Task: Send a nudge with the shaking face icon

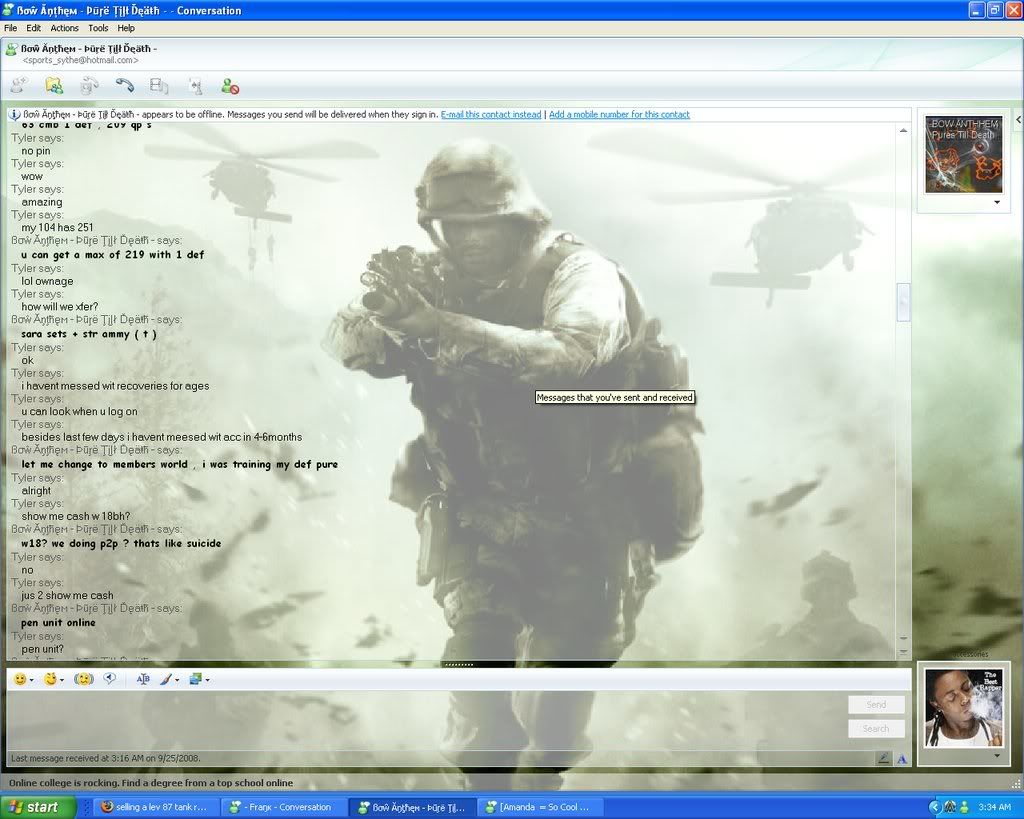Action: coord(84,679)
